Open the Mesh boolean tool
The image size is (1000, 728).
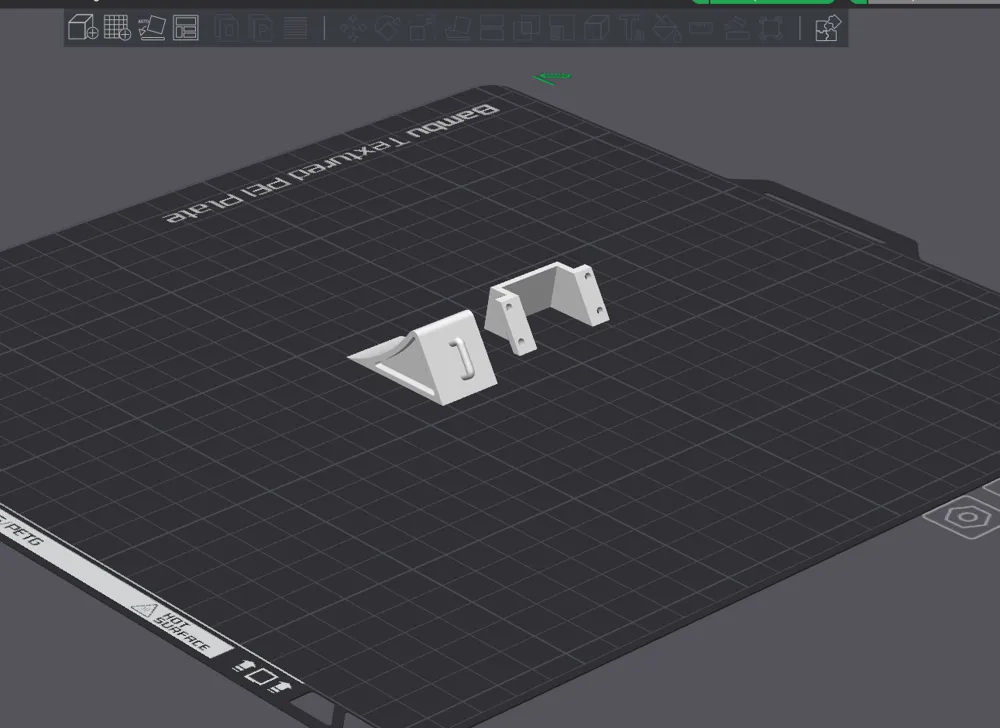526,28
